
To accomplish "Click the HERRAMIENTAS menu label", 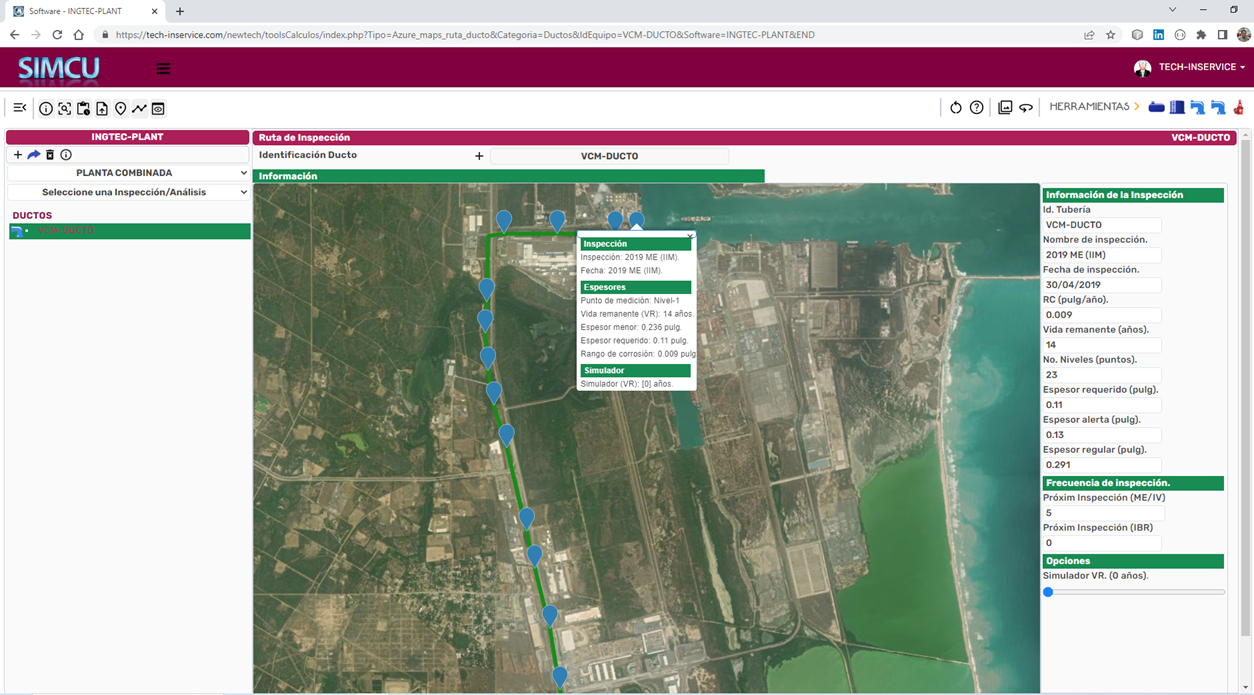I will 1088,107.
